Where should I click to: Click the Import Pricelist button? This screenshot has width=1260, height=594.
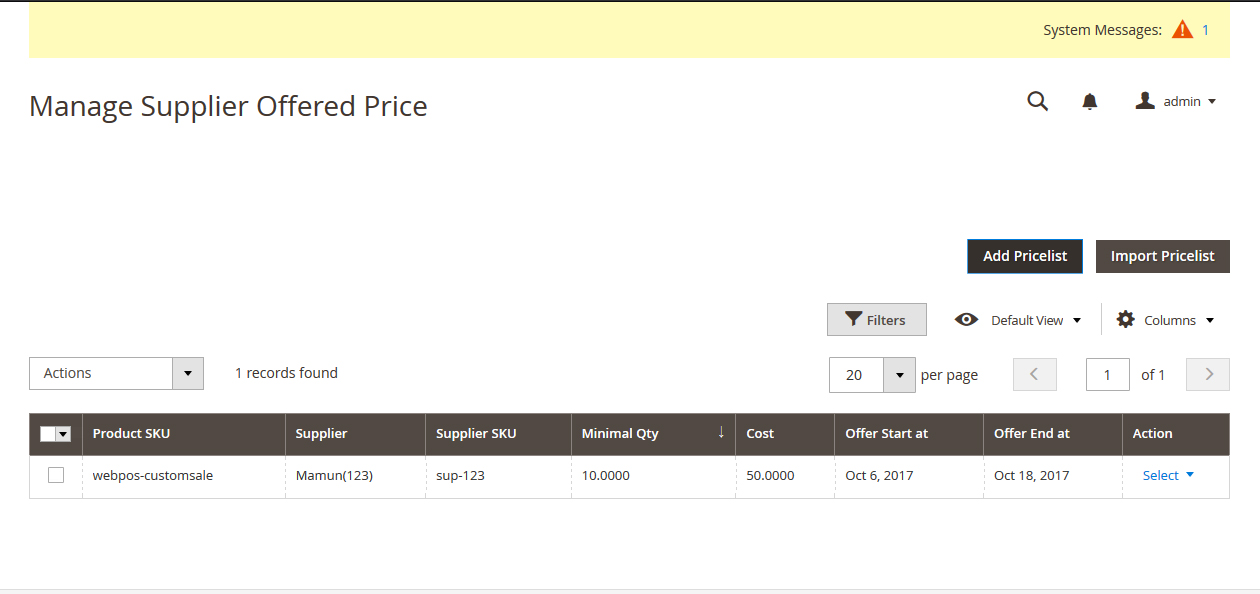point(1163,256)
